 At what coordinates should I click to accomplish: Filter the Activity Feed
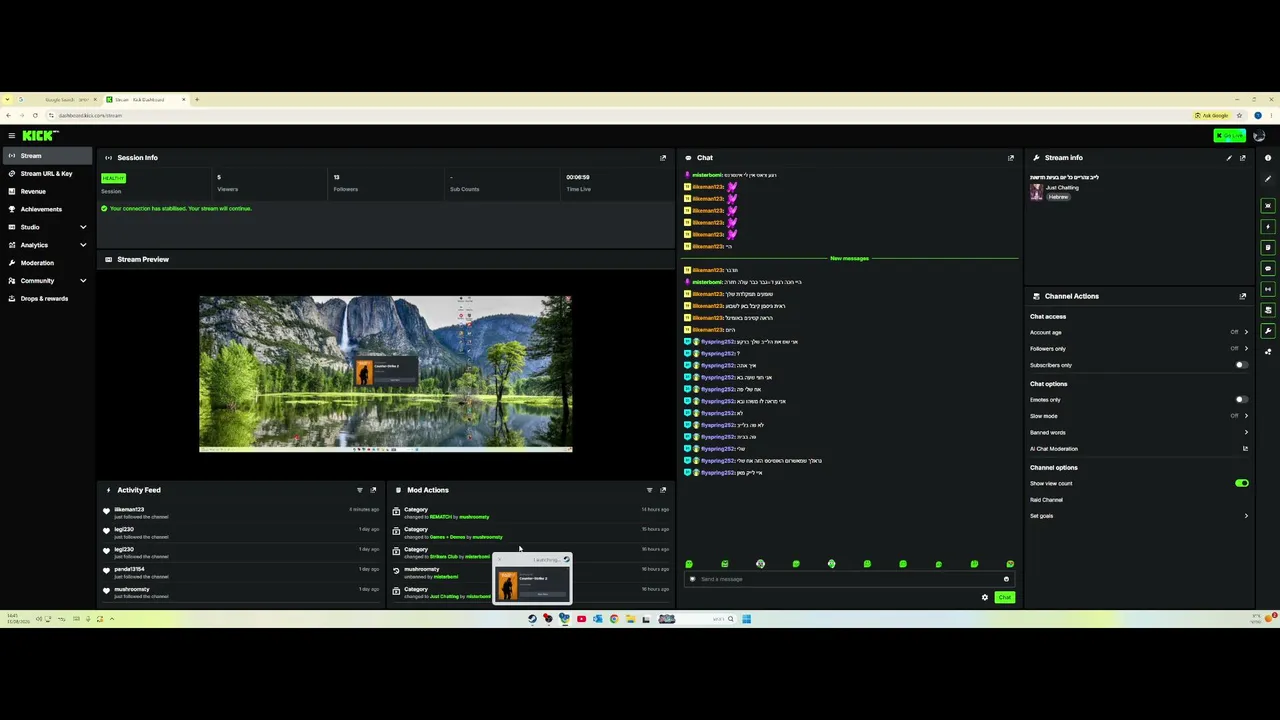tap(360, 490)
